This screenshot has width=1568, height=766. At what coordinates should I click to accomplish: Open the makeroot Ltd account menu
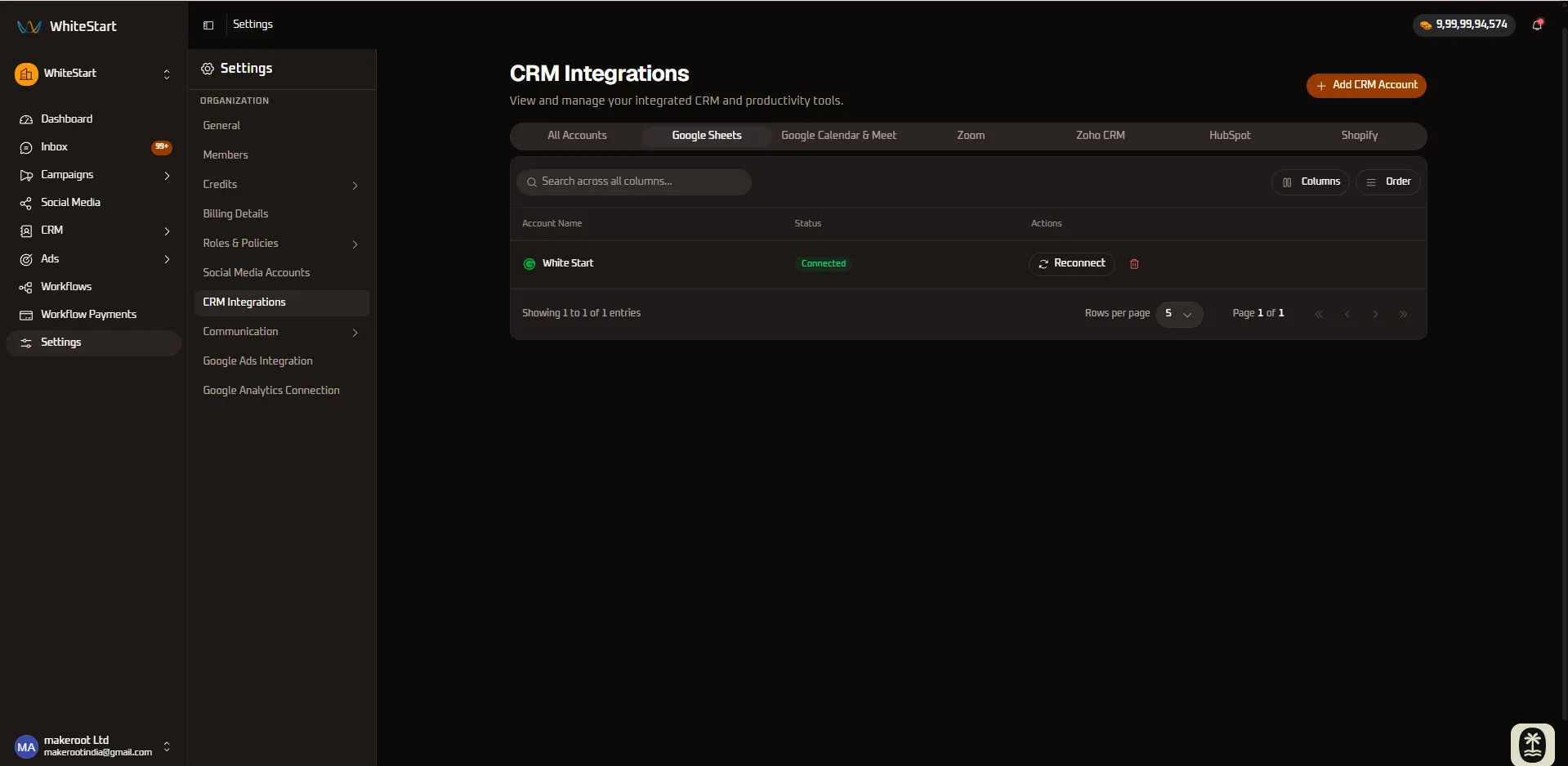(x=93, y=746)
